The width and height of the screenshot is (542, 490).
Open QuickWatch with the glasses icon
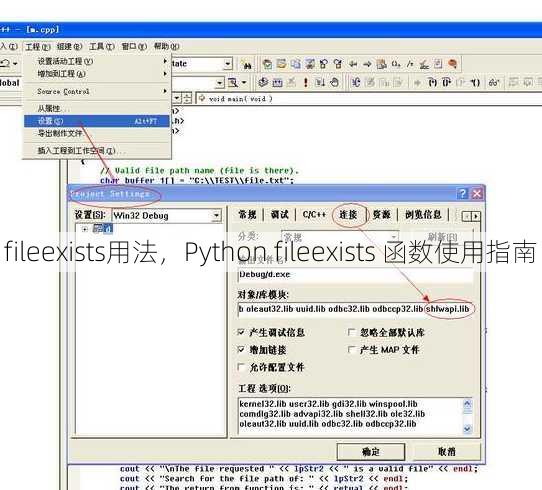point(494,82)
